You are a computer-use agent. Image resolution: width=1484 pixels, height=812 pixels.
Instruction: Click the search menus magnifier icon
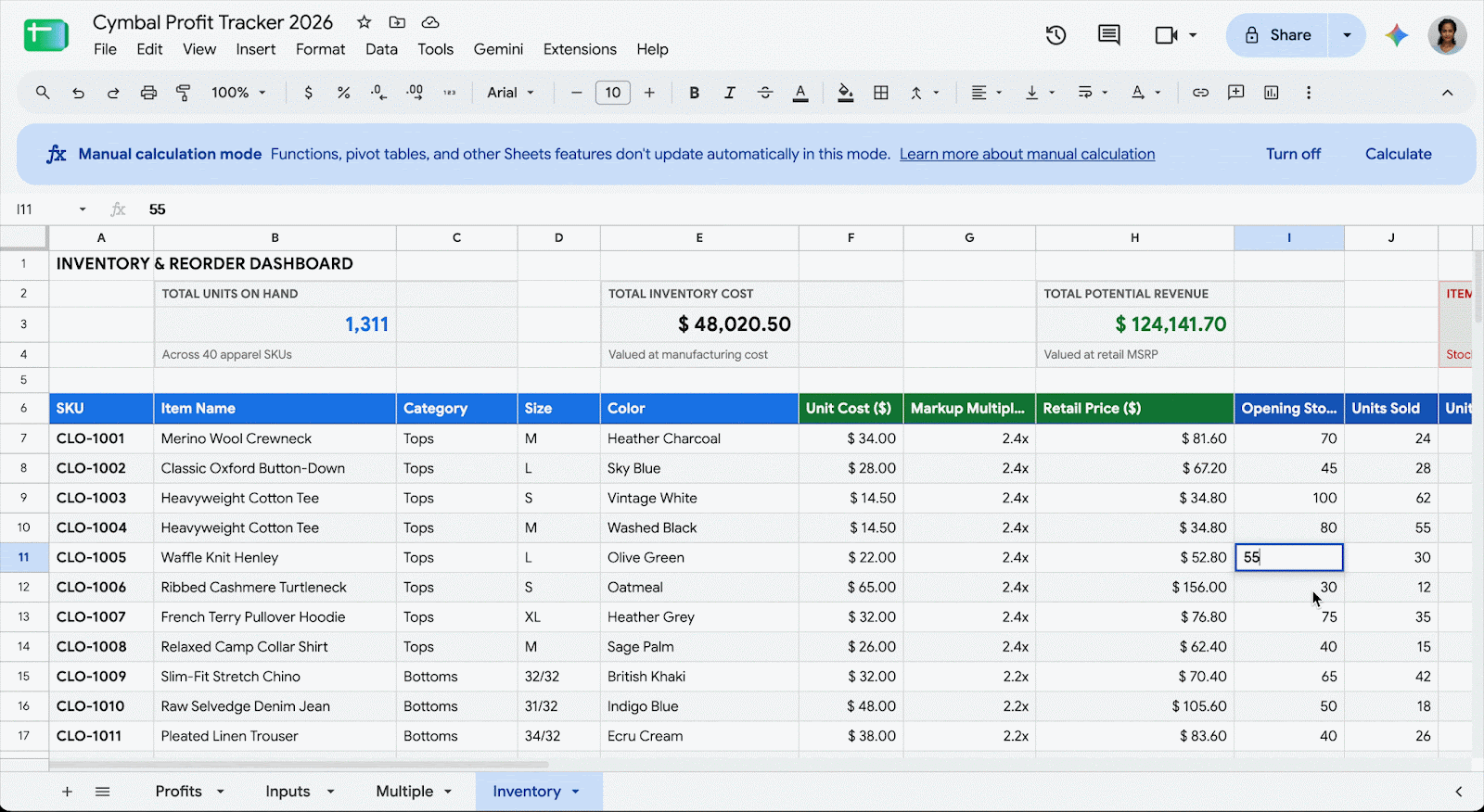point(43,93)
